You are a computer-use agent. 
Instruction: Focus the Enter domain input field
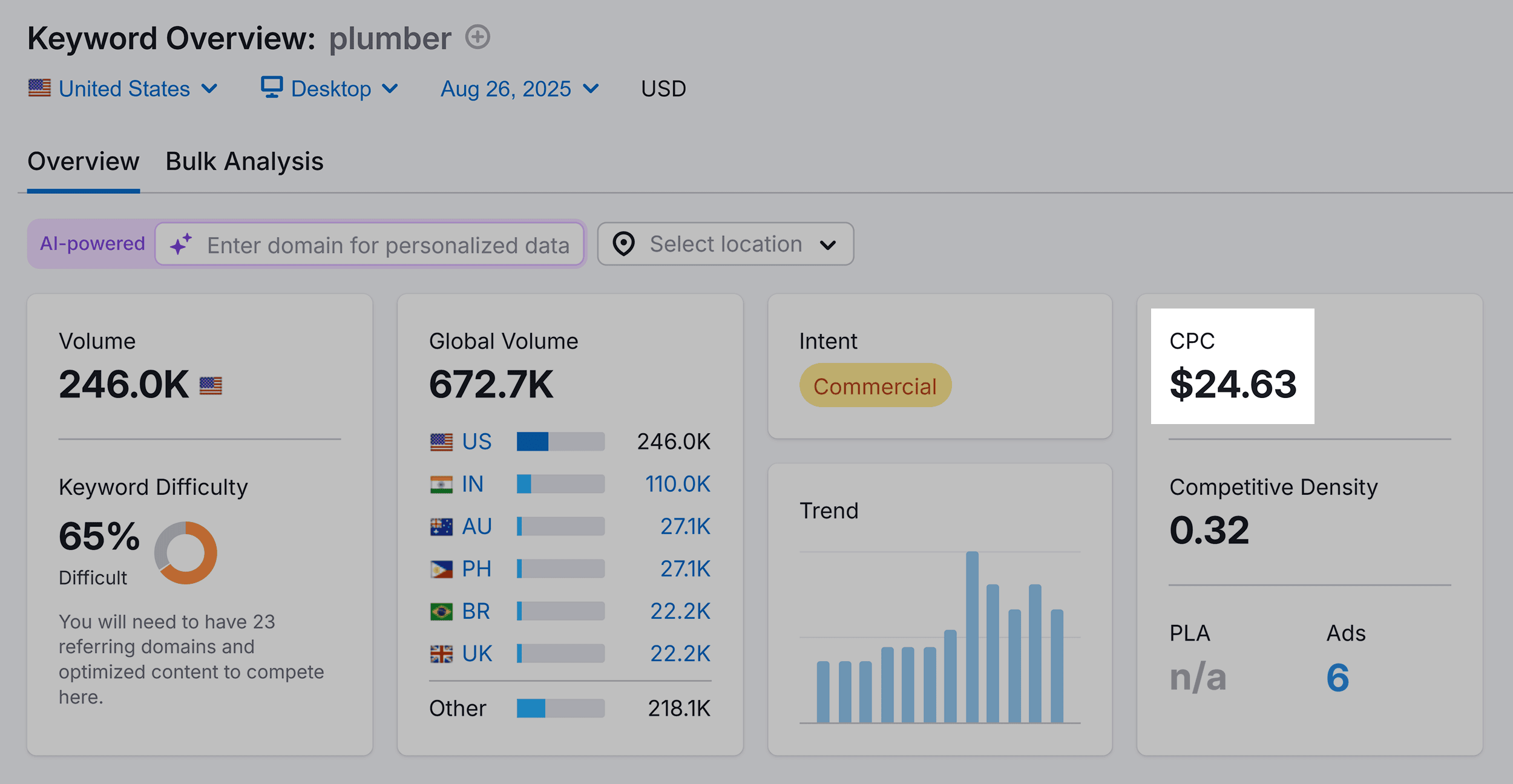[387, 245]
